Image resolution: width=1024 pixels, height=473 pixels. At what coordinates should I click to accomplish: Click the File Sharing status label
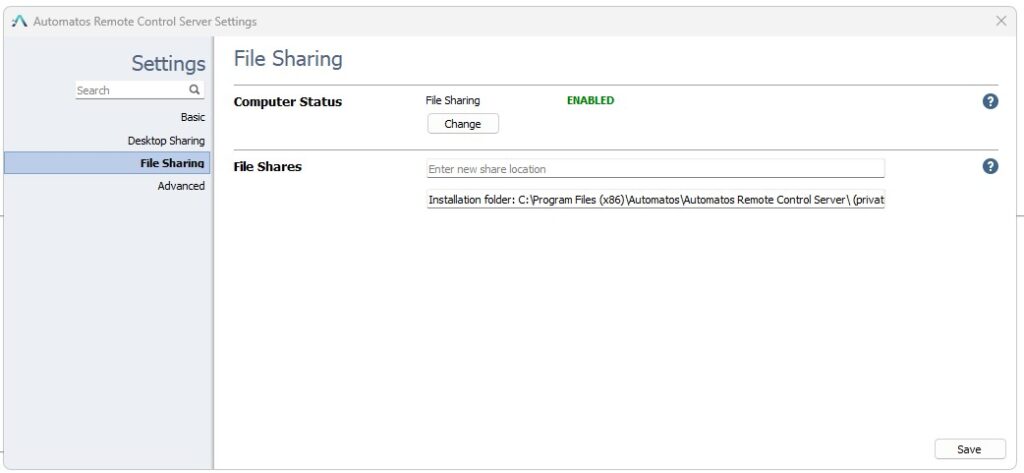pos(453,101)
